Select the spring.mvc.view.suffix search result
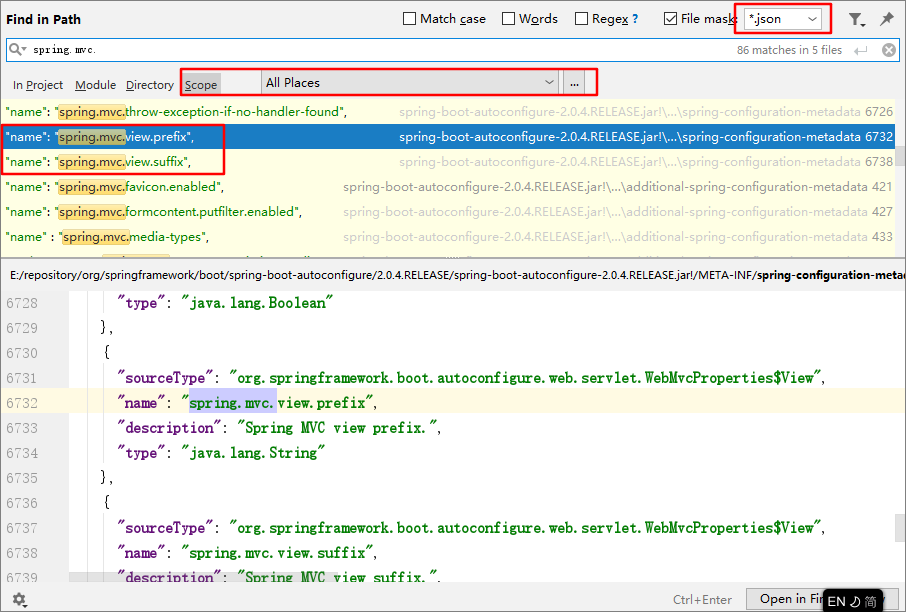 tap(124, 162)
